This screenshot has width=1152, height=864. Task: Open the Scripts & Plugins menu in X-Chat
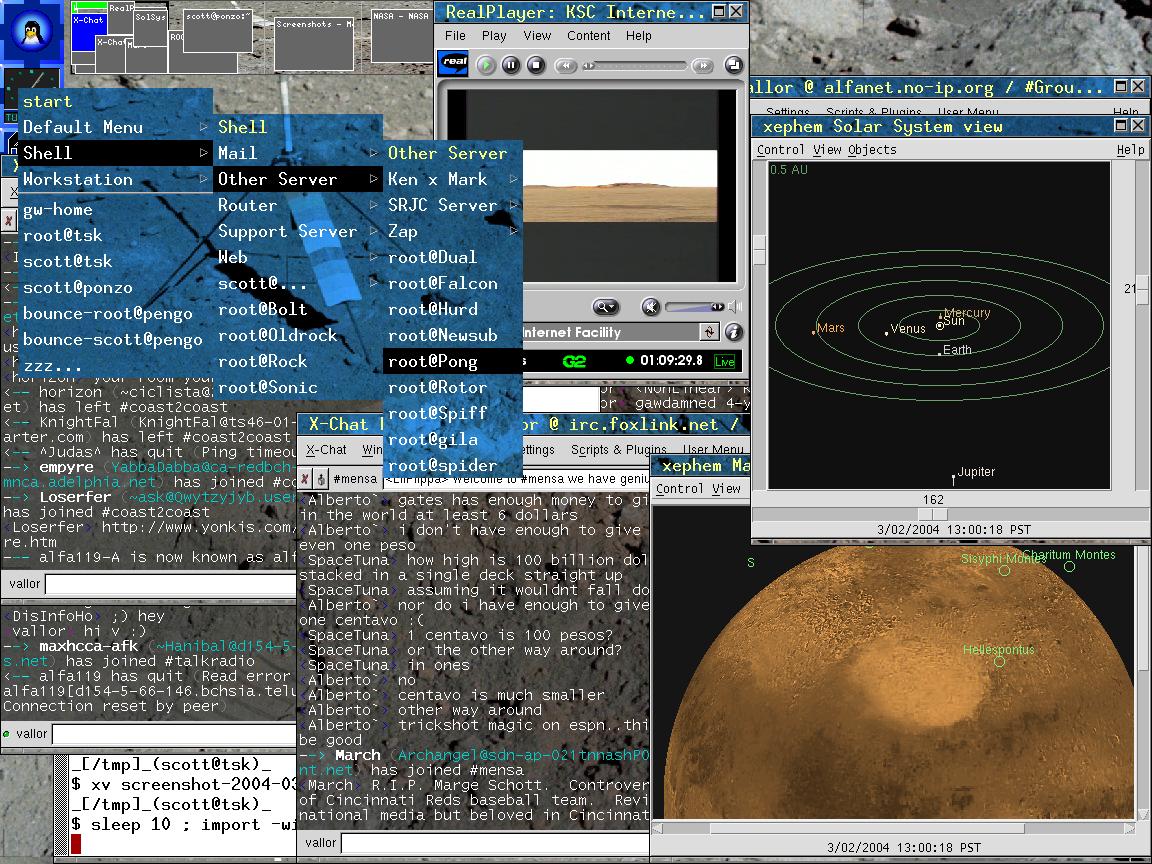[619, 449]
